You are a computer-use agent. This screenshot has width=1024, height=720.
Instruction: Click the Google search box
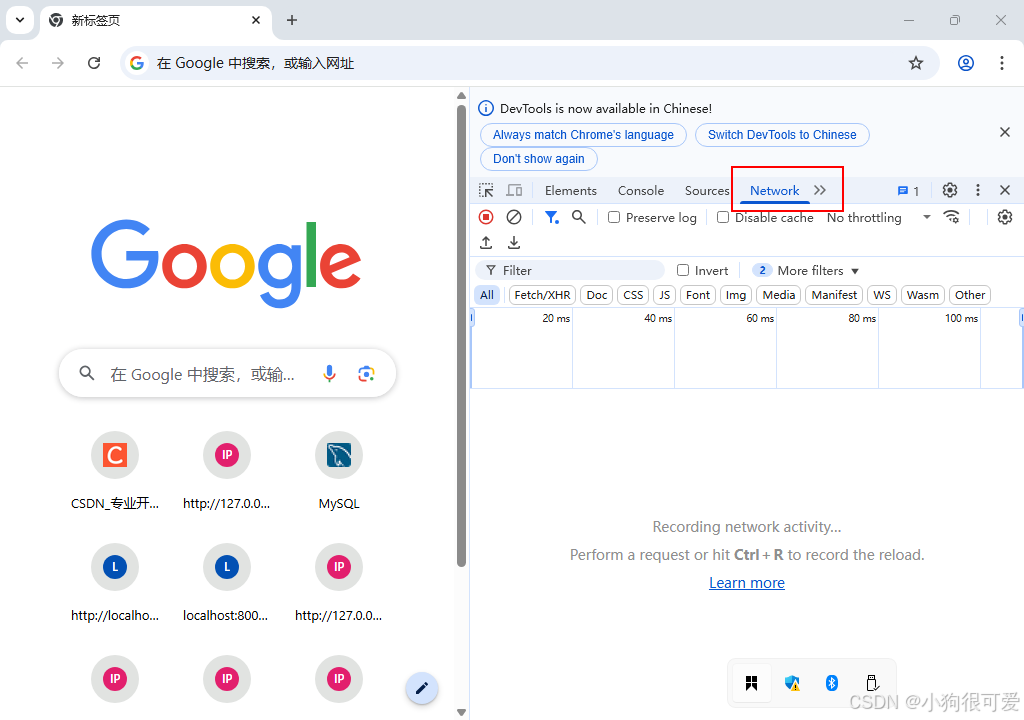227,374
